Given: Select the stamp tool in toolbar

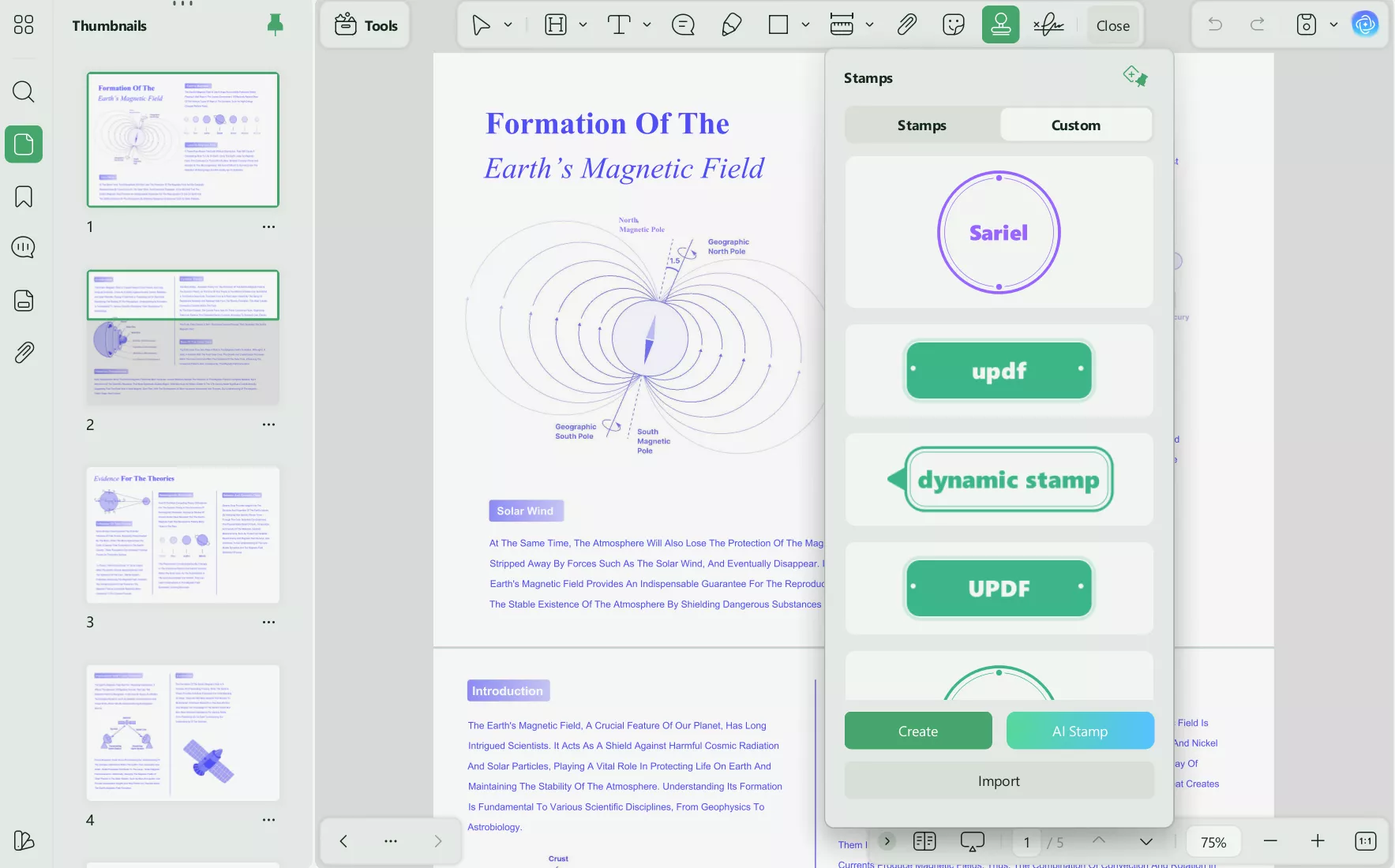Looking at the screenshot, I should [x=1000, y=25].
